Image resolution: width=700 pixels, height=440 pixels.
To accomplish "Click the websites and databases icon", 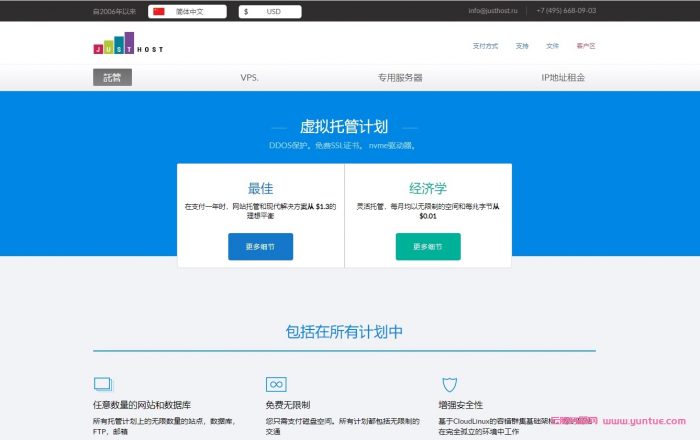I will click(x=102, y=384).
